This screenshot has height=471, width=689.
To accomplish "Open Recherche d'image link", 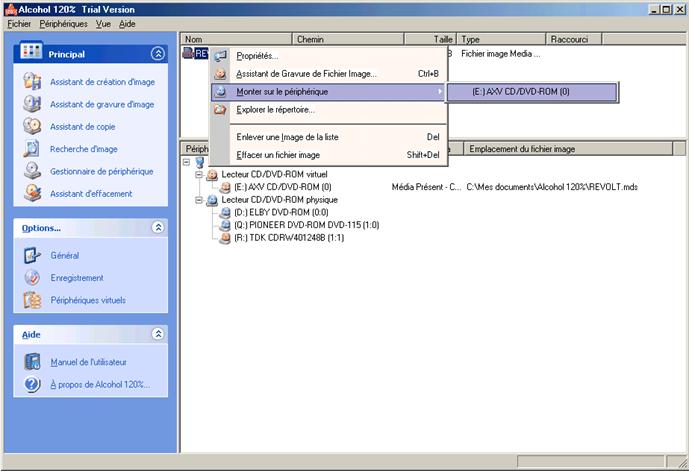I will (x=83, y=149).
